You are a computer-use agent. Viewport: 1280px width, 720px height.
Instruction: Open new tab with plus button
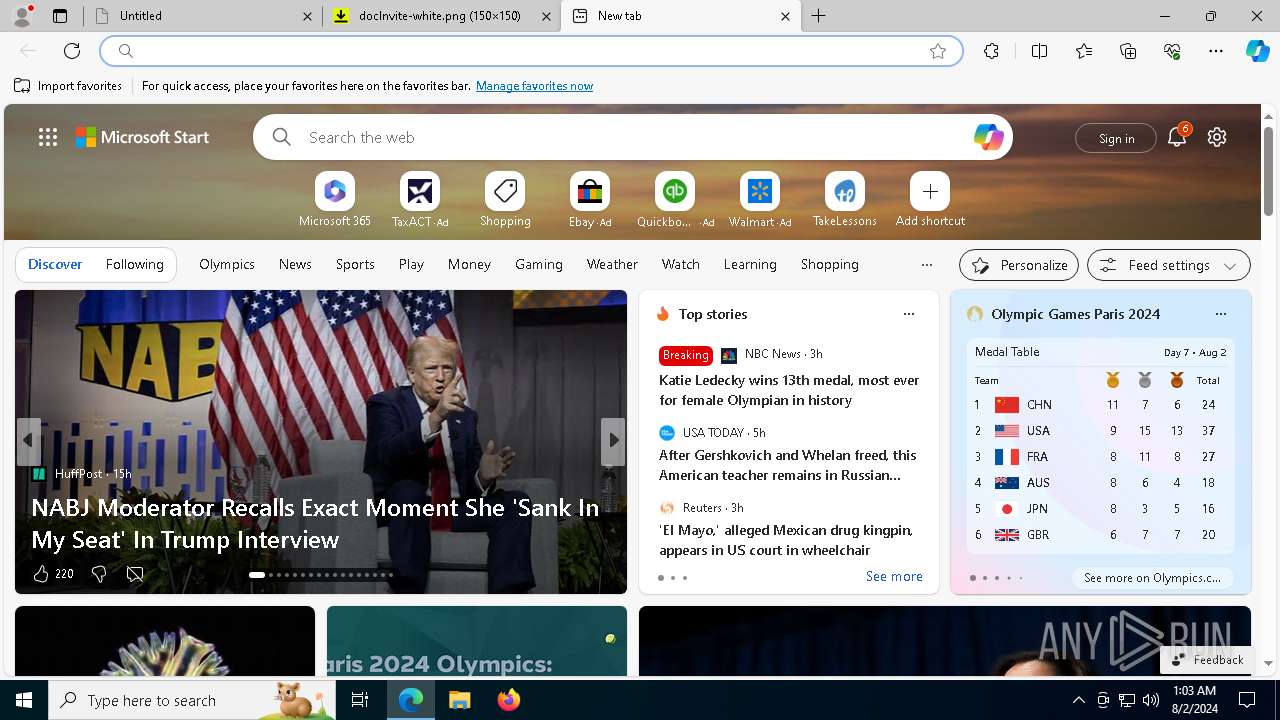pyautogui.click(x=819, y=16)
